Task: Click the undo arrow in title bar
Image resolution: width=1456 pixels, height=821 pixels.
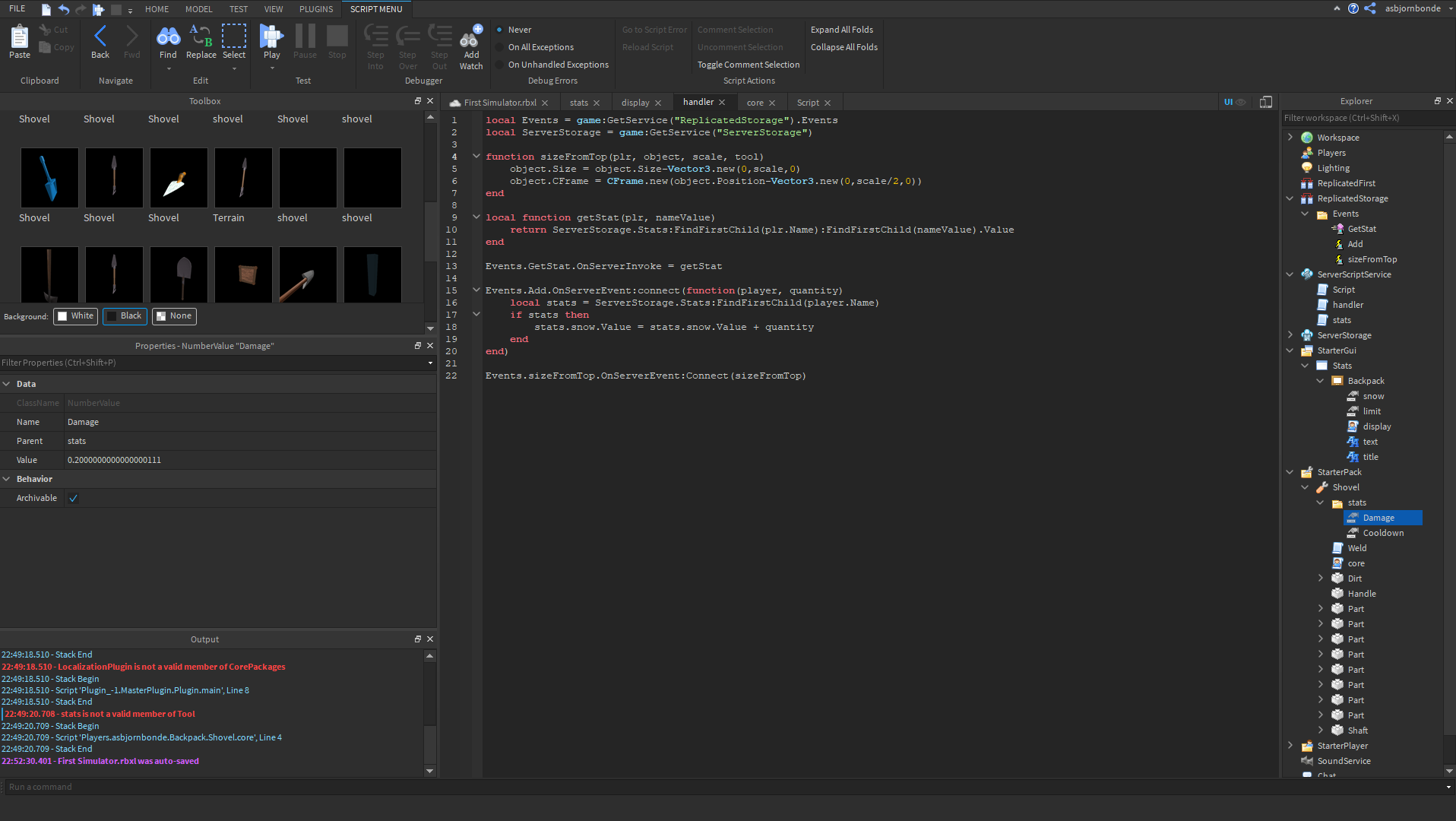Action: tap(64, 9)
